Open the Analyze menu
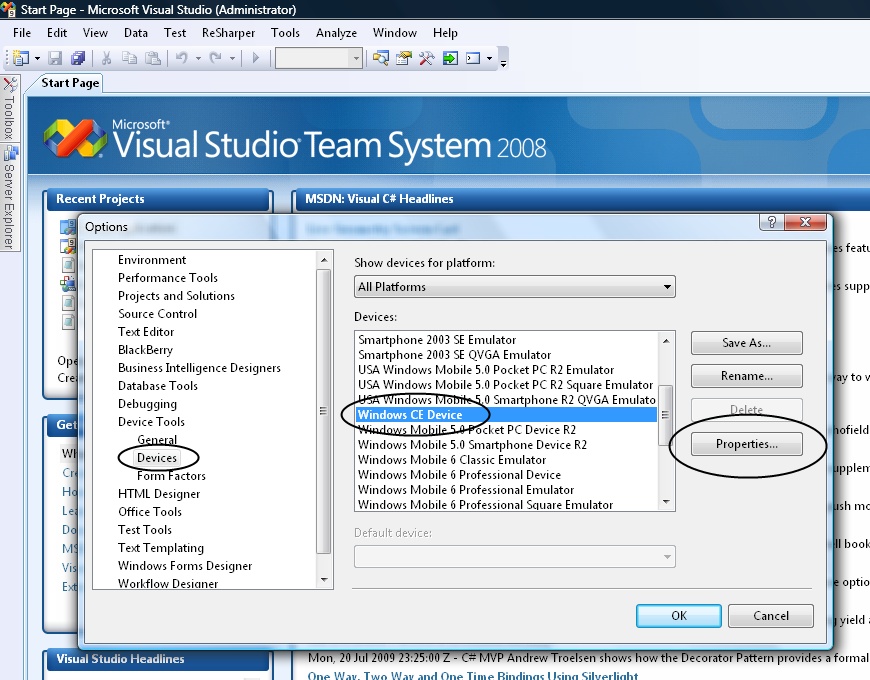 pyautogui.click(x=336, y=33)
